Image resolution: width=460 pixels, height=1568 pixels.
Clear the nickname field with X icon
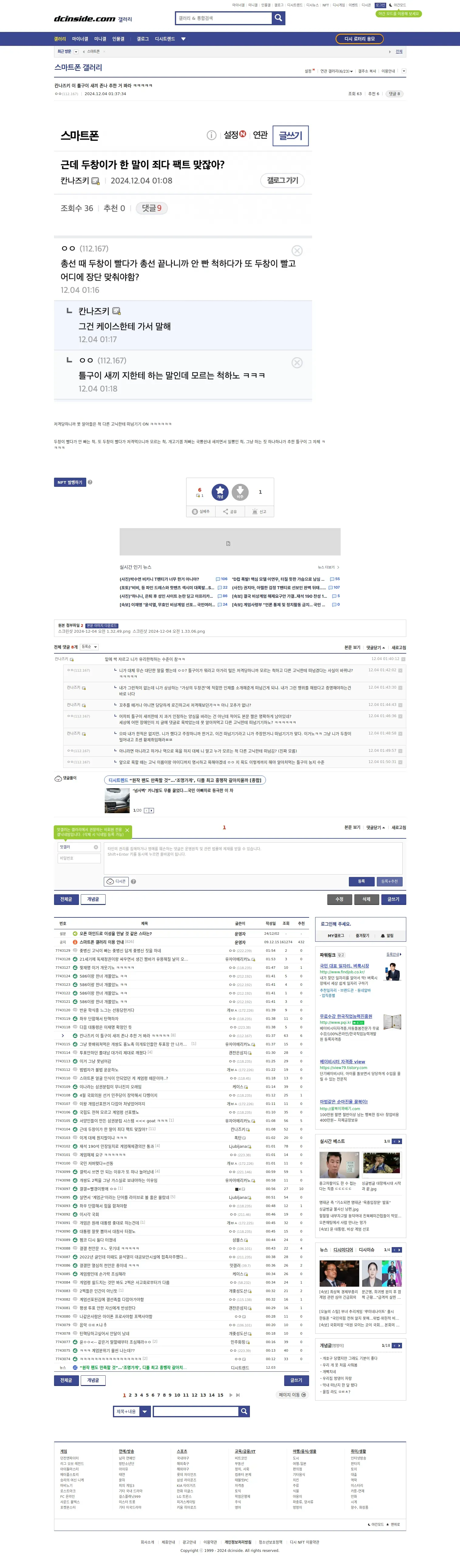[96, 847]
